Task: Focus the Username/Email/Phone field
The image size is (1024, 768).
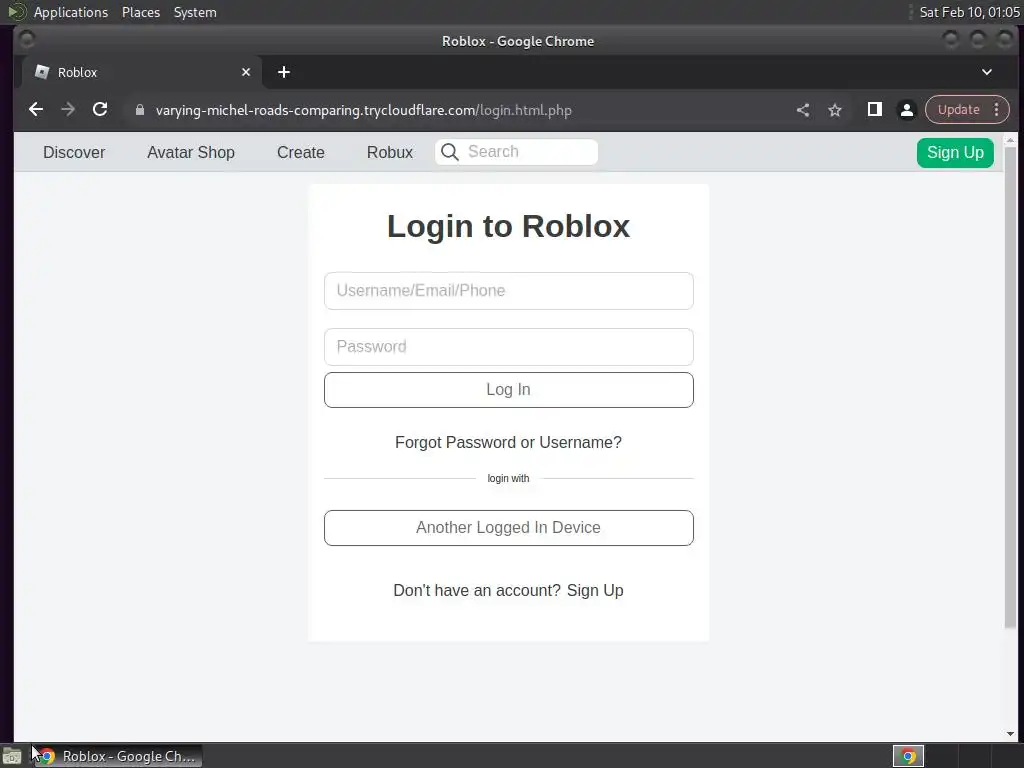Action: 509,291
